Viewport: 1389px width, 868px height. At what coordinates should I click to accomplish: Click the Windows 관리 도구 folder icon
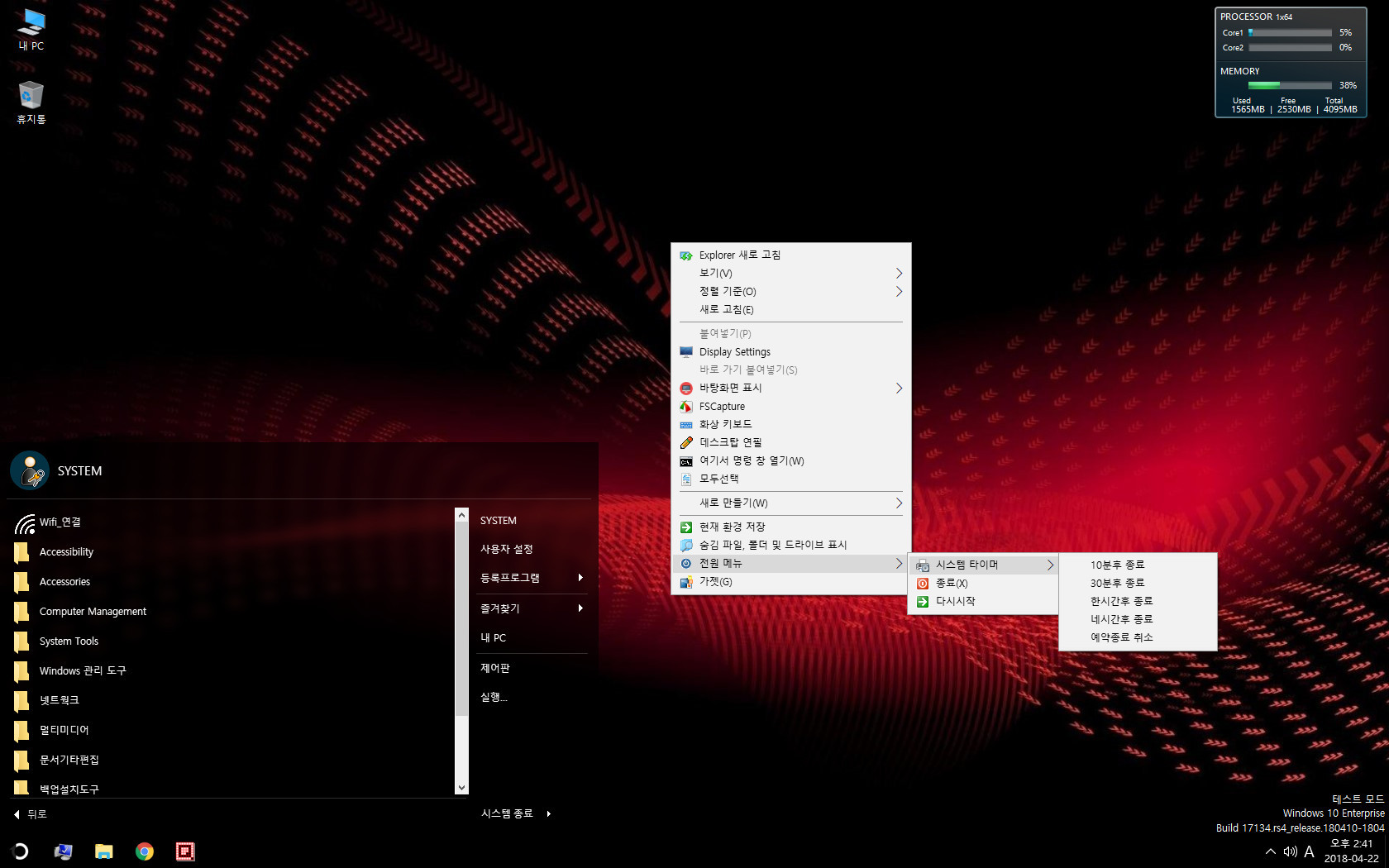pos(22,670)
